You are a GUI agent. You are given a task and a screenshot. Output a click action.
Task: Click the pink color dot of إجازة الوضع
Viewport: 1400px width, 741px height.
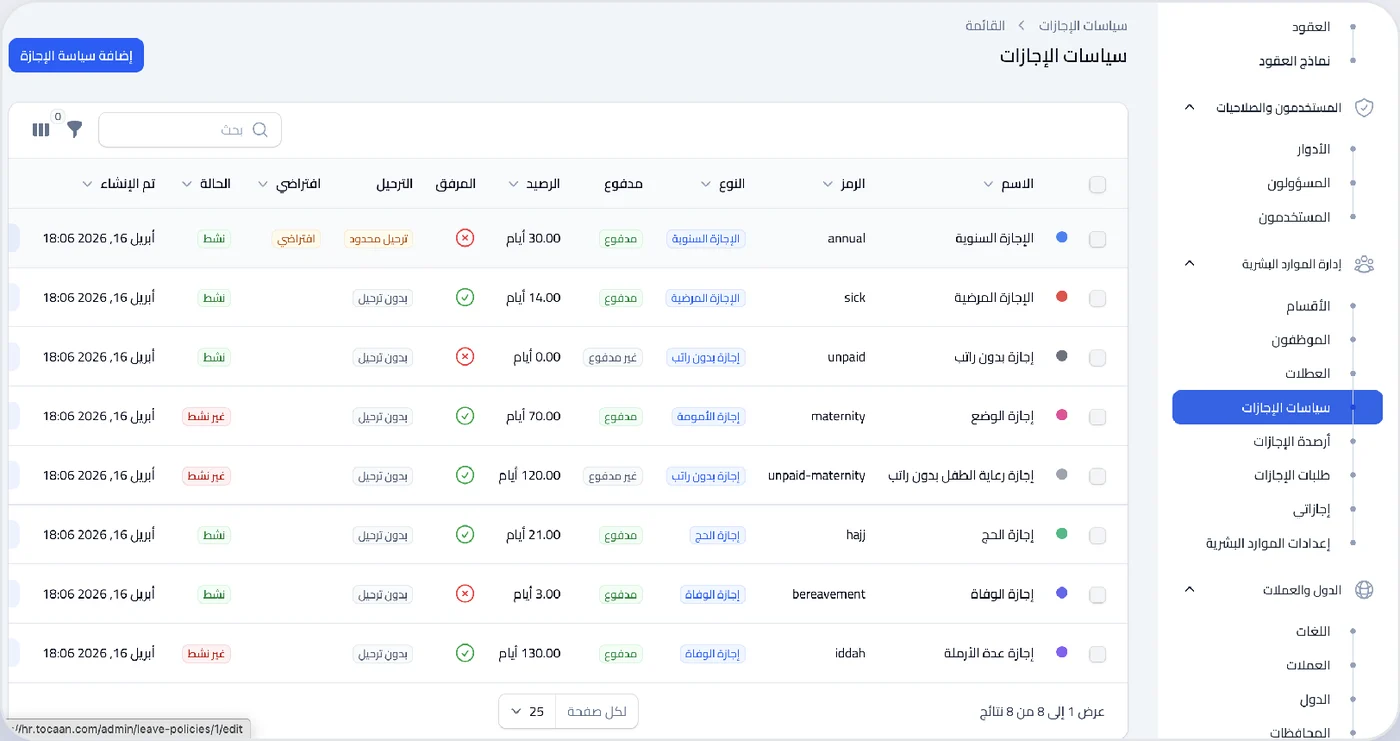point(1062,415)
